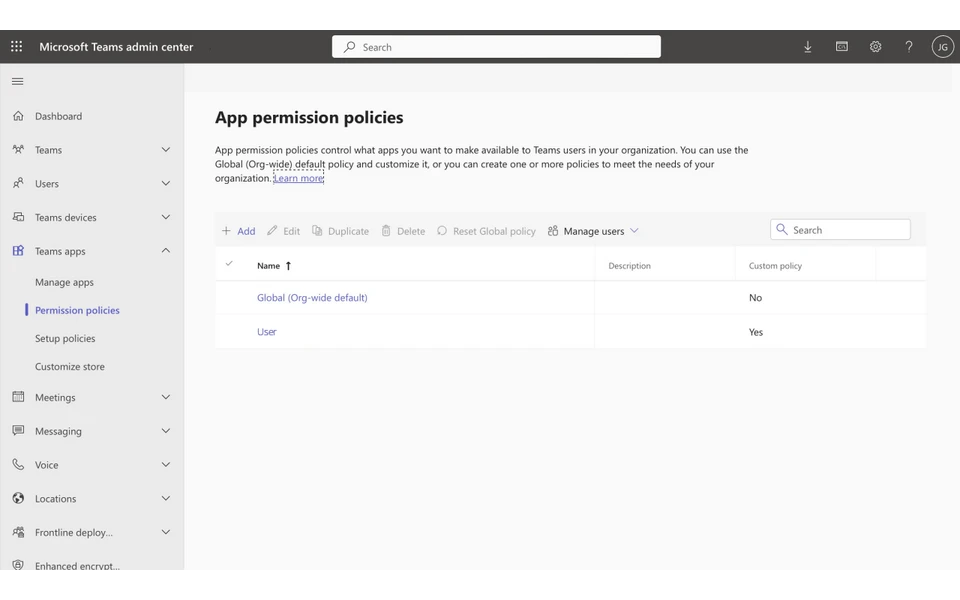Open the Learn more link
Viewport: 960px width, 600px height.
(298, 178)
